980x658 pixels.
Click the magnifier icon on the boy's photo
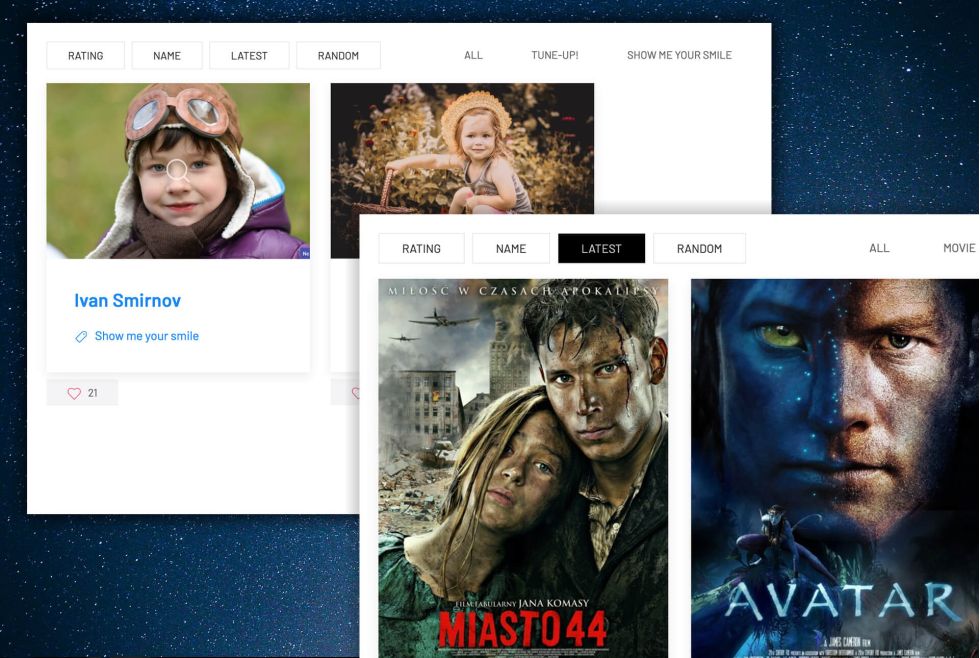(x=177, y=170)
